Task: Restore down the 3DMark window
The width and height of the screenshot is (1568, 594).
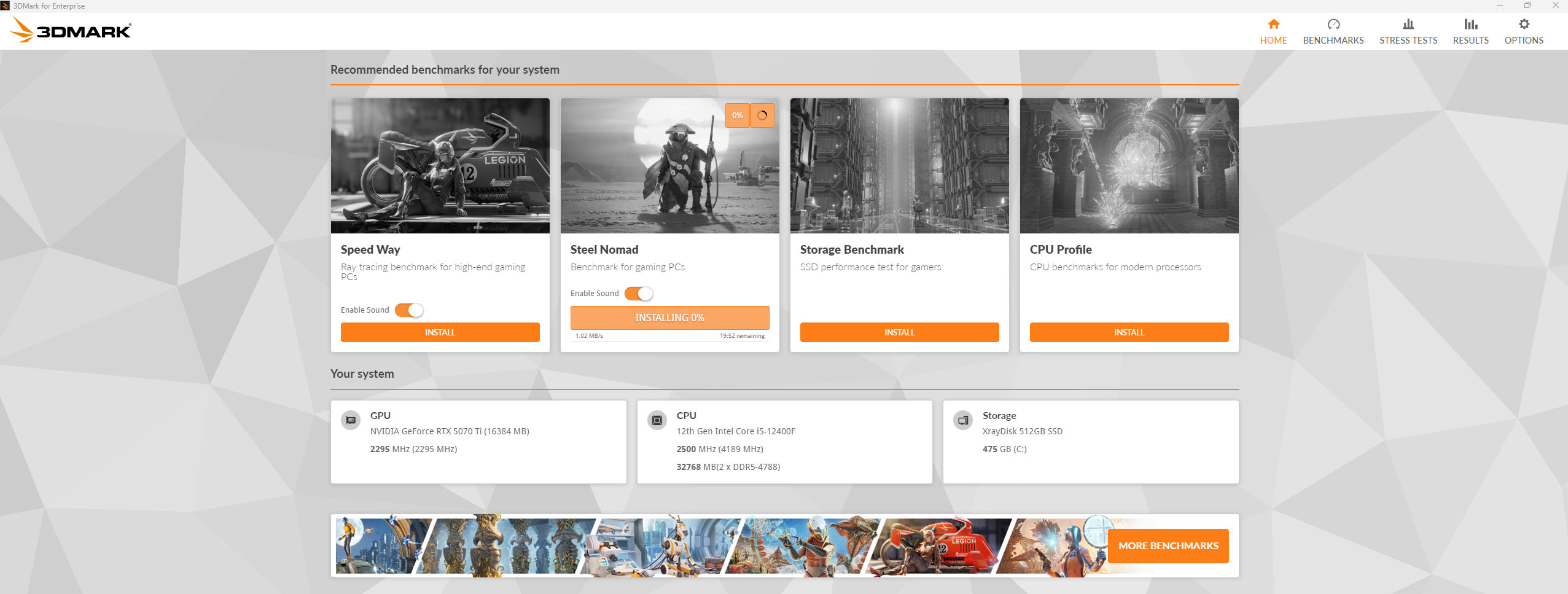Action: [1527, 6]
